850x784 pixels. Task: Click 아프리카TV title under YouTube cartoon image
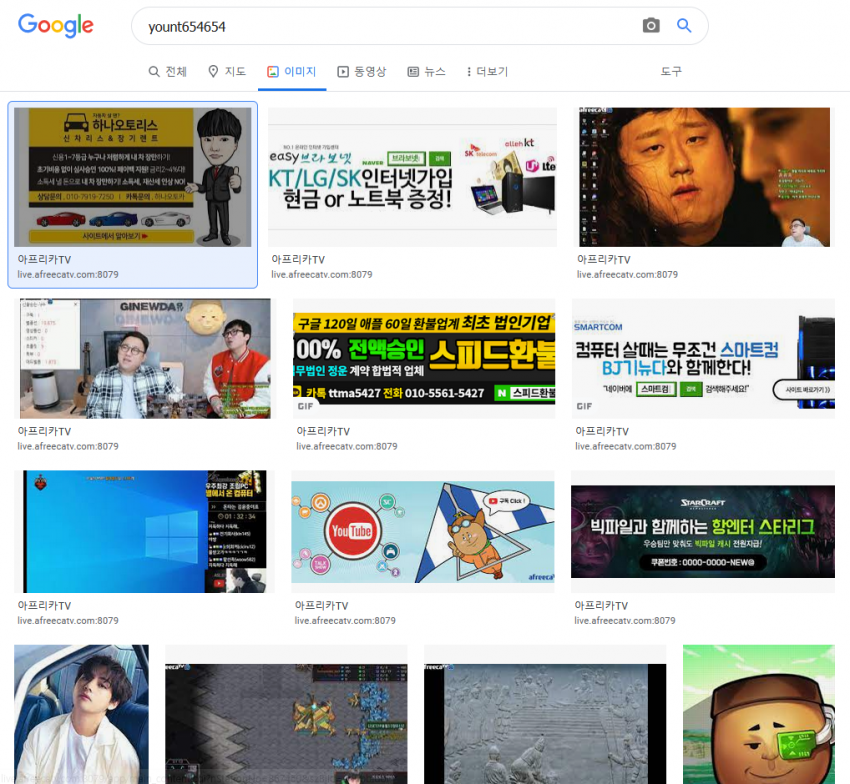click(321, 606)
